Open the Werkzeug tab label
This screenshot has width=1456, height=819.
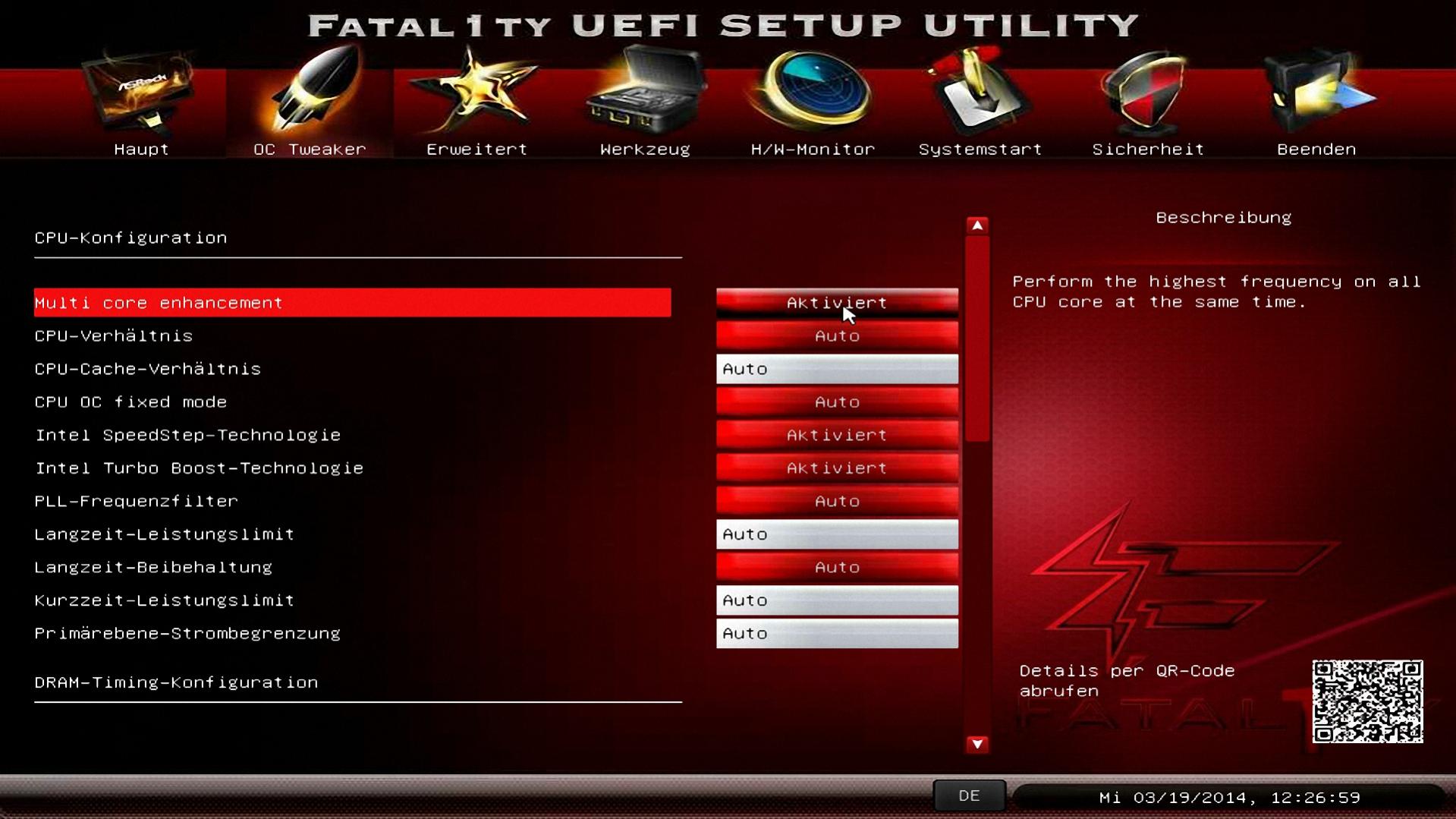pyautogui.click(x=645, y=150)
